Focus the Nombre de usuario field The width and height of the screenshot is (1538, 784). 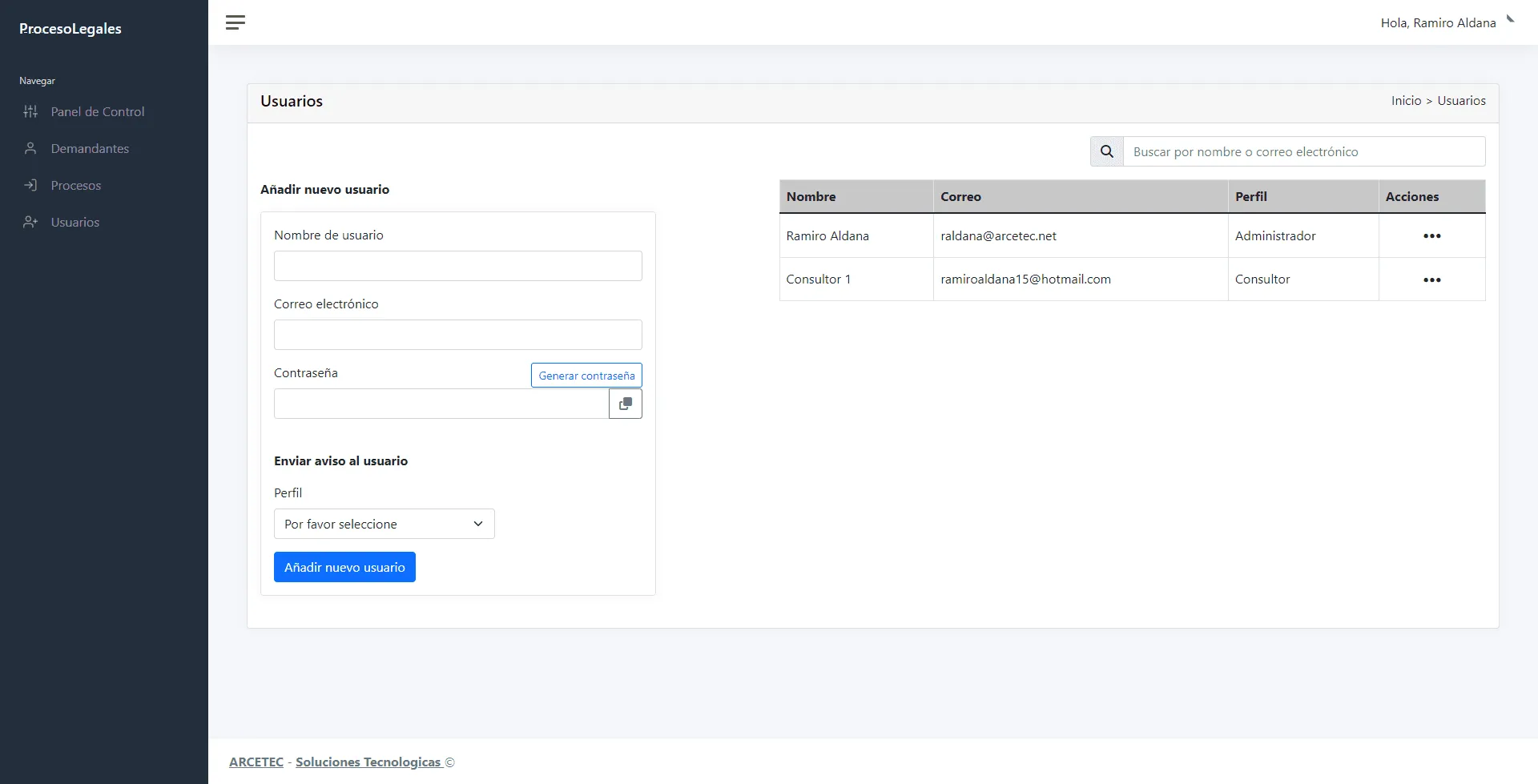[x=457, y=266]
